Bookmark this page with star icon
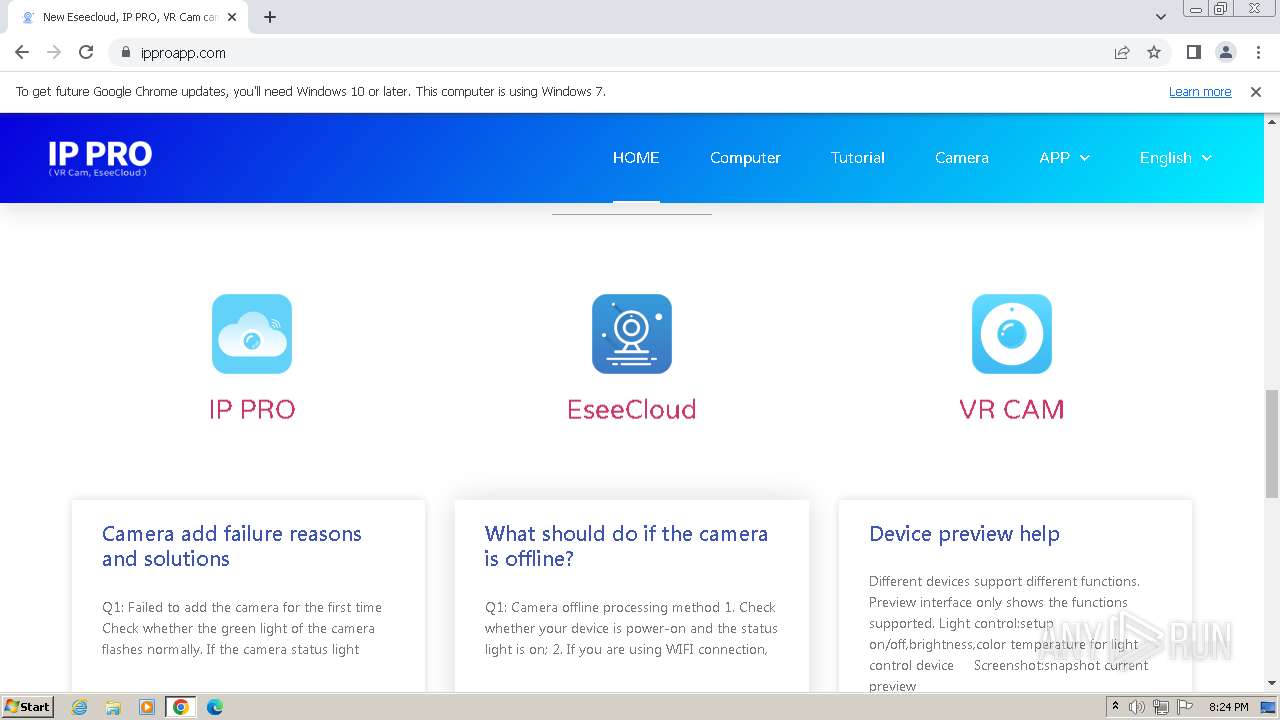The width and height of the screenshot is (1280, 720). (1154, 53)
